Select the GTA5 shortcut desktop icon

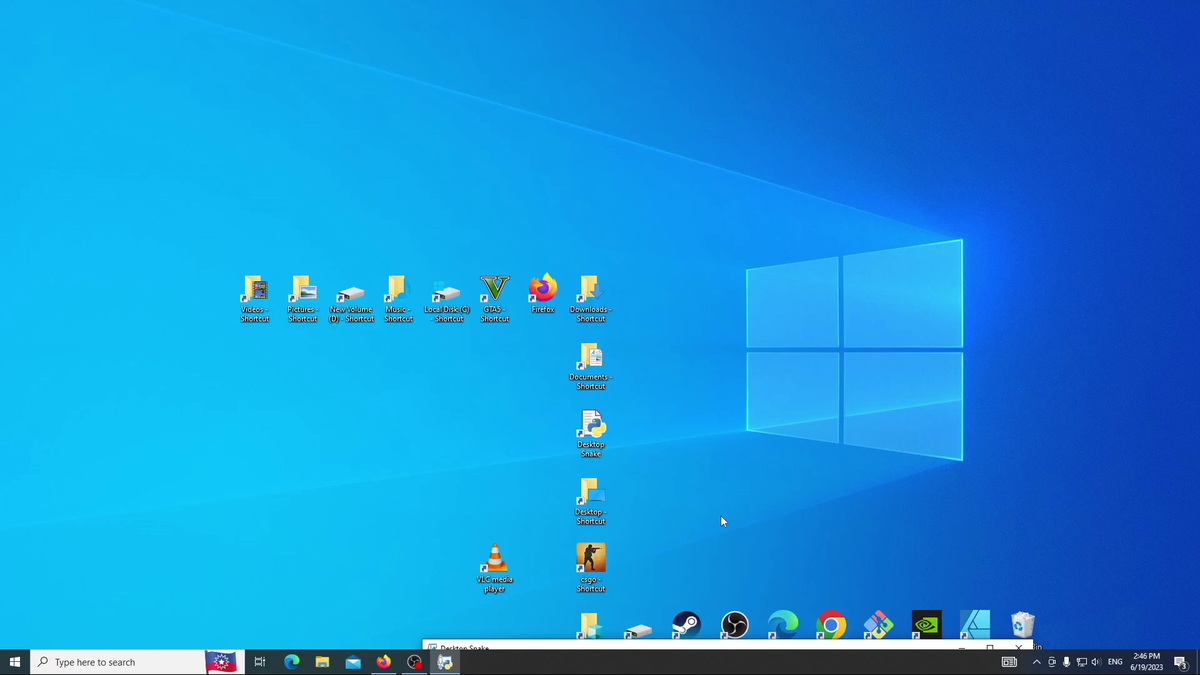(x=494, y=299)
